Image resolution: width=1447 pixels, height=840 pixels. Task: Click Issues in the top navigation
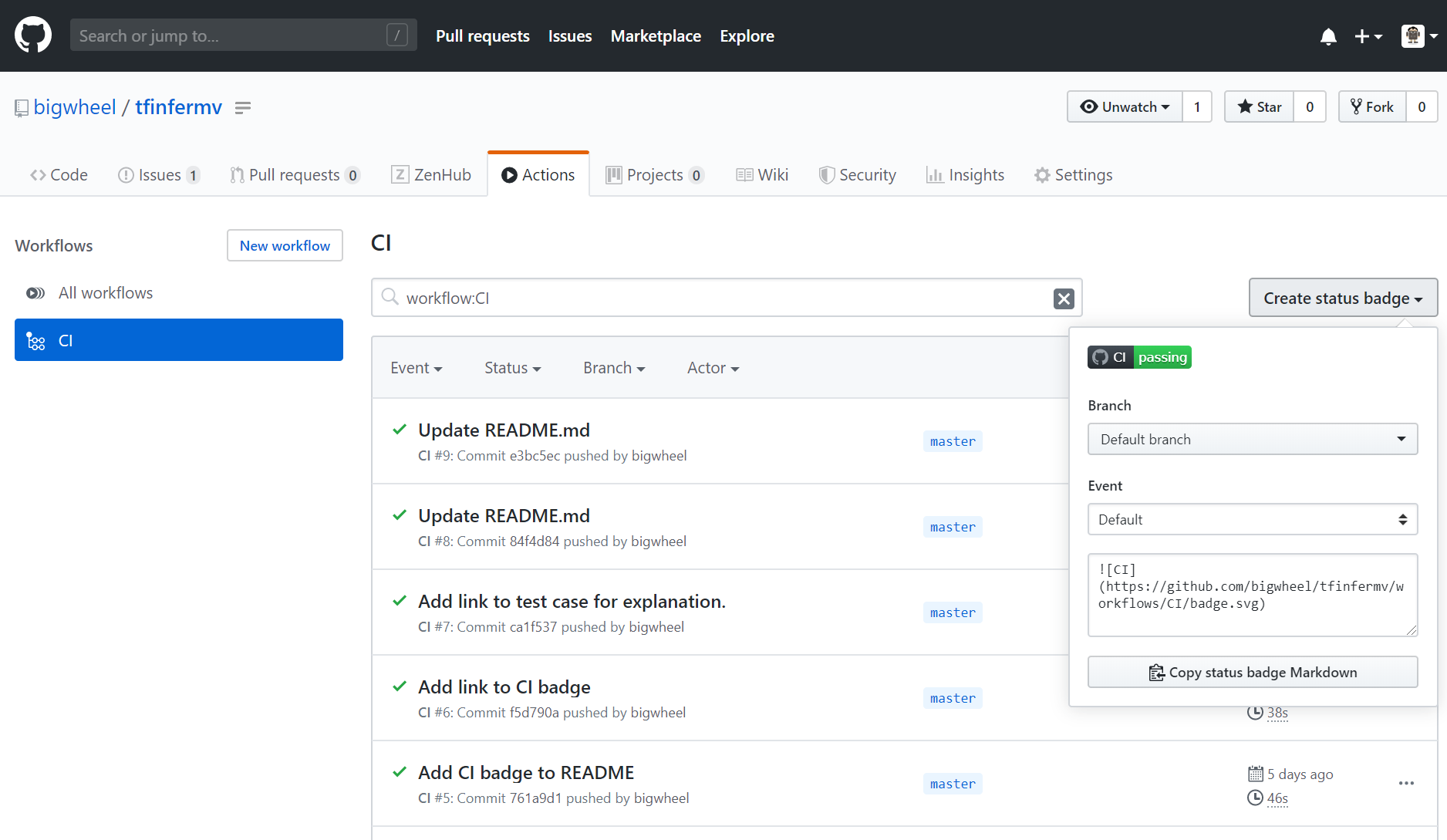point(570,36)
